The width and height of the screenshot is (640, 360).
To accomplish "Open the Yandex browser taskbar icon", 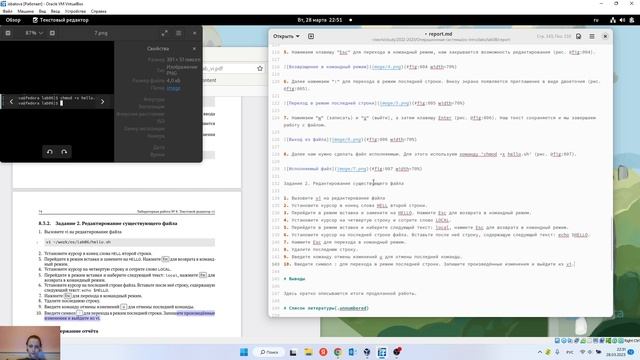I will [x=323, y=352].
